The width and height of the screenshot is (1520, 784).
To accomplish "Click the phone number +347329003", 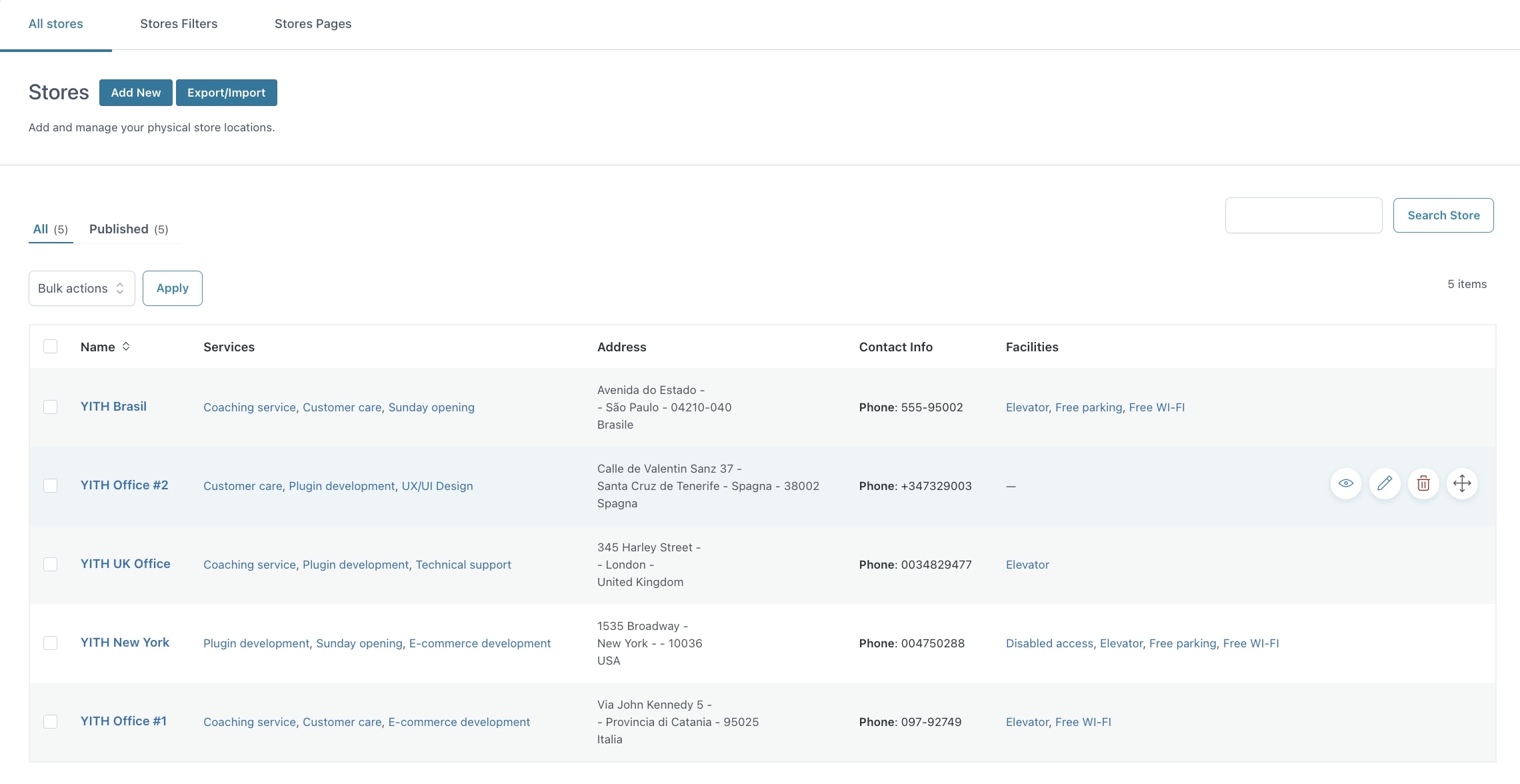I will (x=936, y=486).
